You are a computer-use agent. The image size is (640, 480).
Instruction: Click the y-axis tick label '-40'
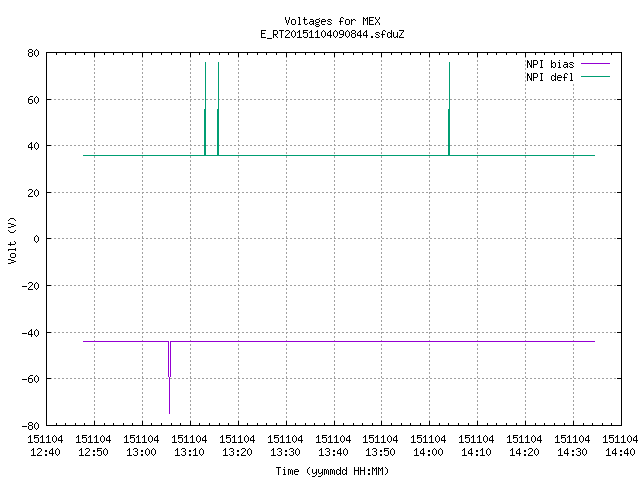pos(31,333)
